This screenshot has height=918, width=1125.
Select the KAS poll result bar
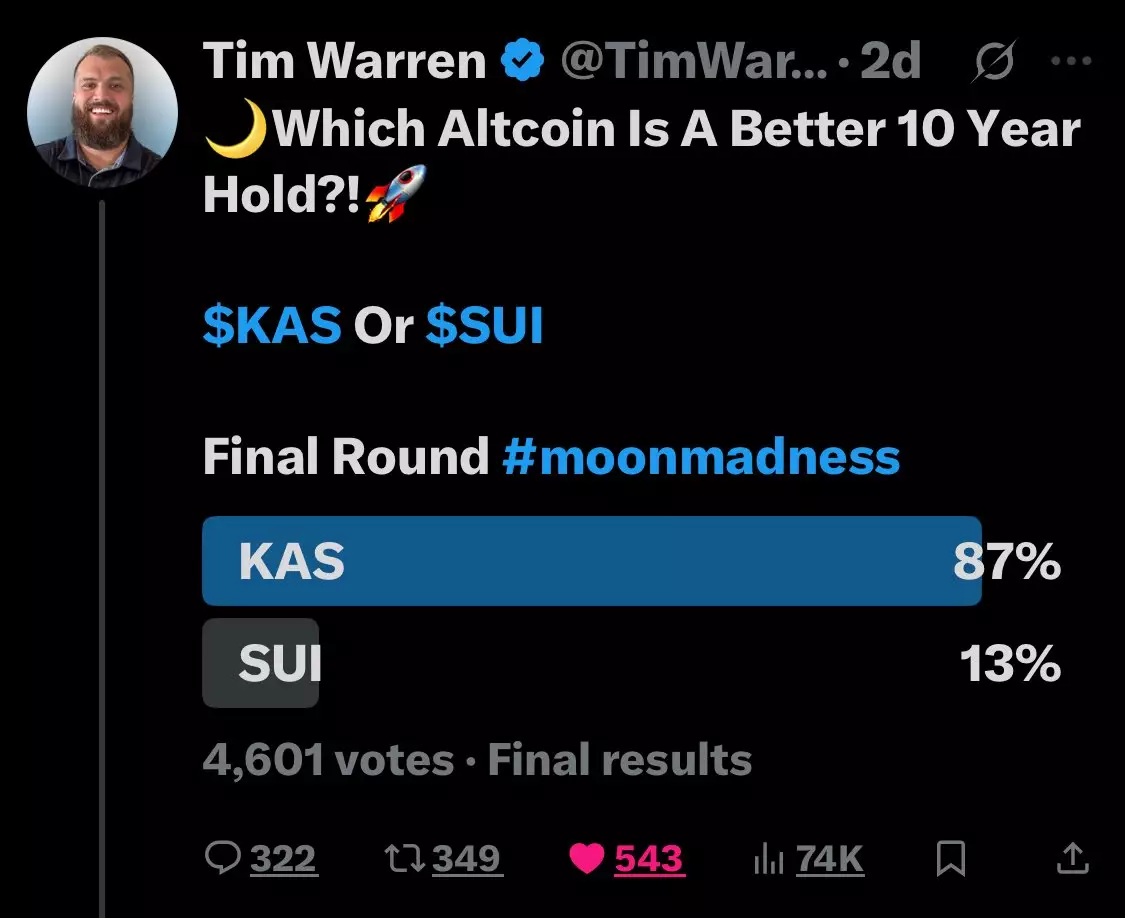(591, 561)
